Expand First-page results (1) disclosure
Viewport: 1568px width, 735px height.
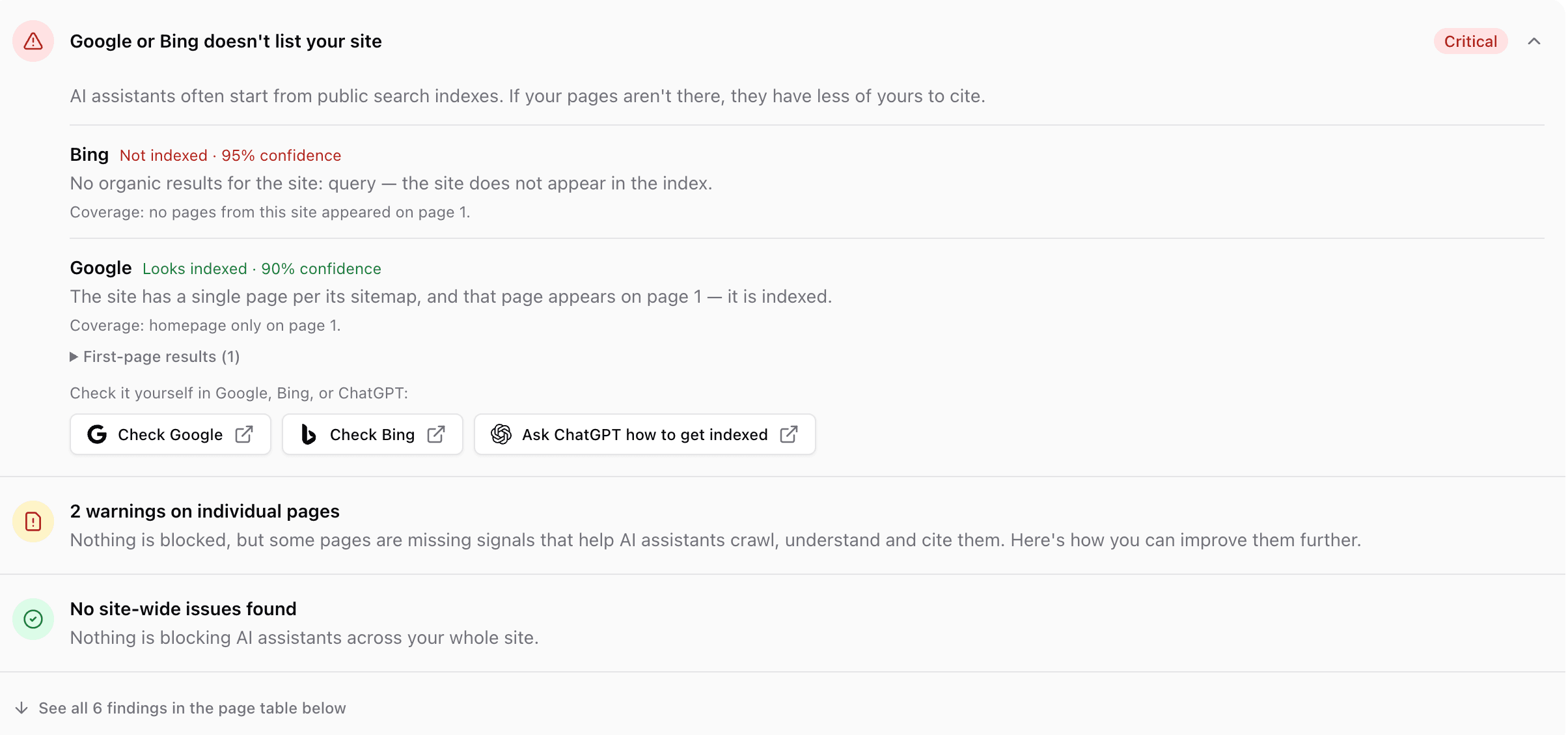(x=155, y=357)
